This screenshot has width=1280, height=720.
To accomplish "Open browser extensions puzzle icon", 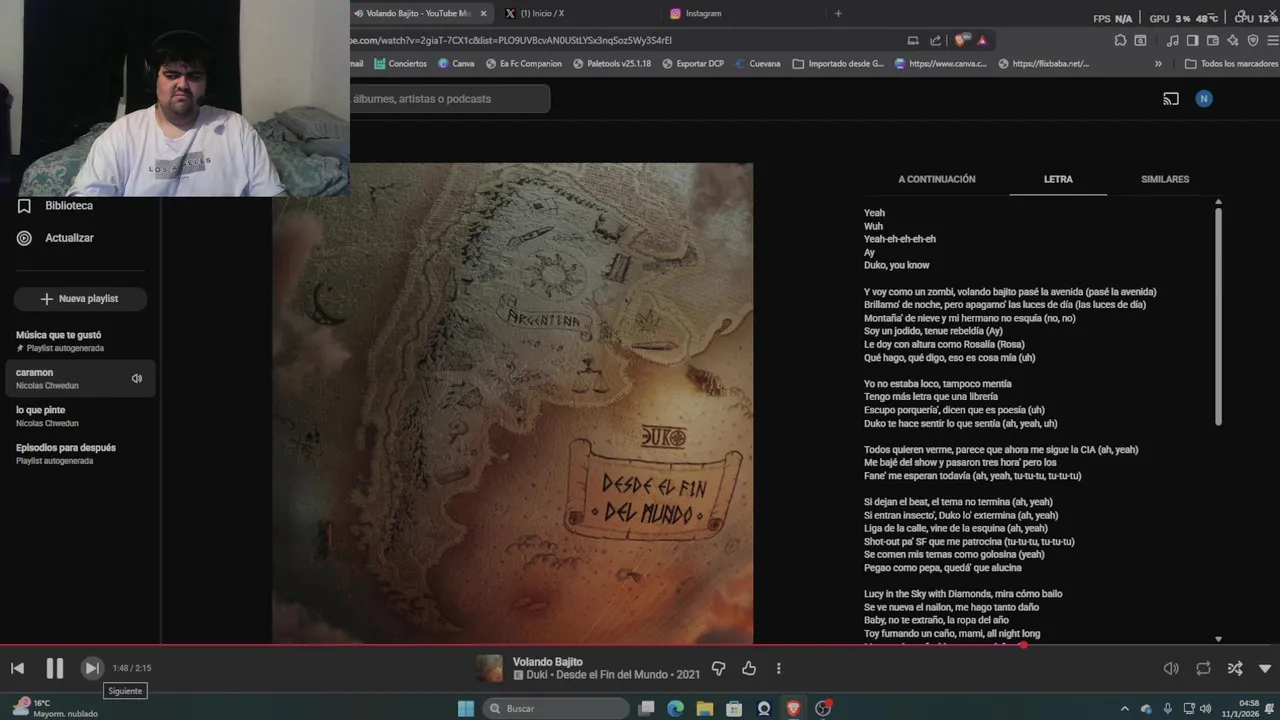I will click(1120, 40).
